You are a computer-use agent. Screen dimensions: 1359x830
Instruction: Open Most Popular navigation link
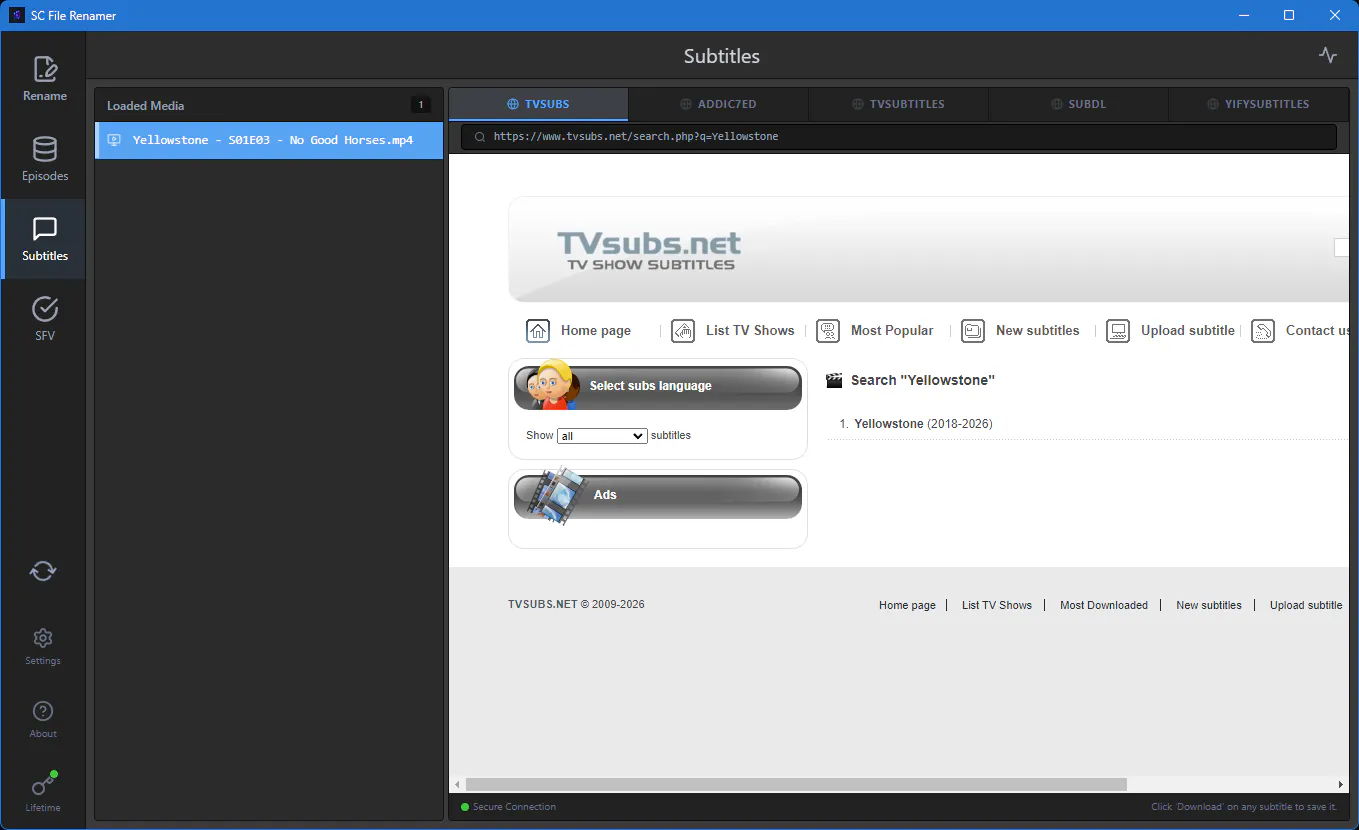point(892,331)
